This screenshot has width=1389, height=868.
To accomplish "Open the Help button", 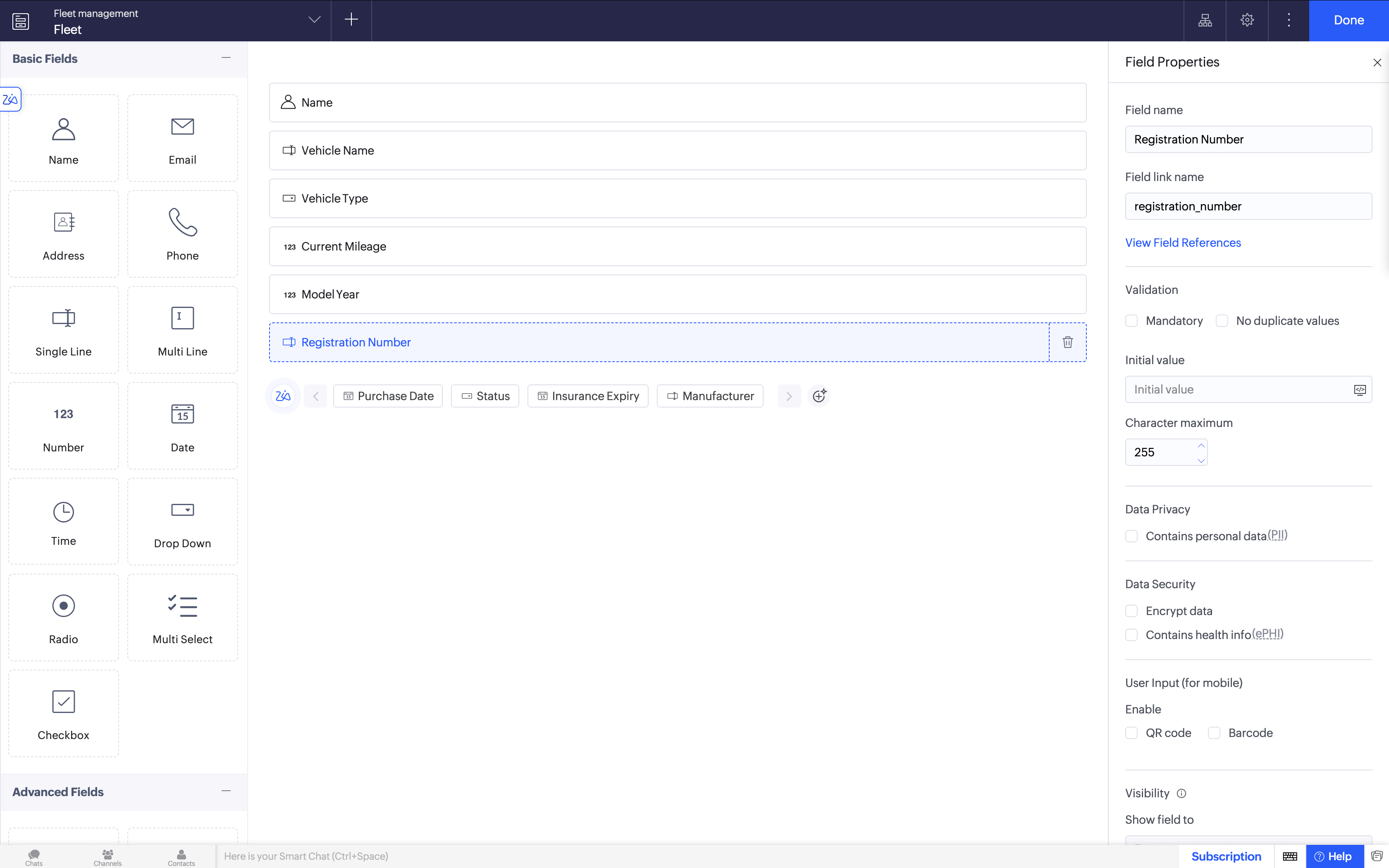I will coord(1334,856).
